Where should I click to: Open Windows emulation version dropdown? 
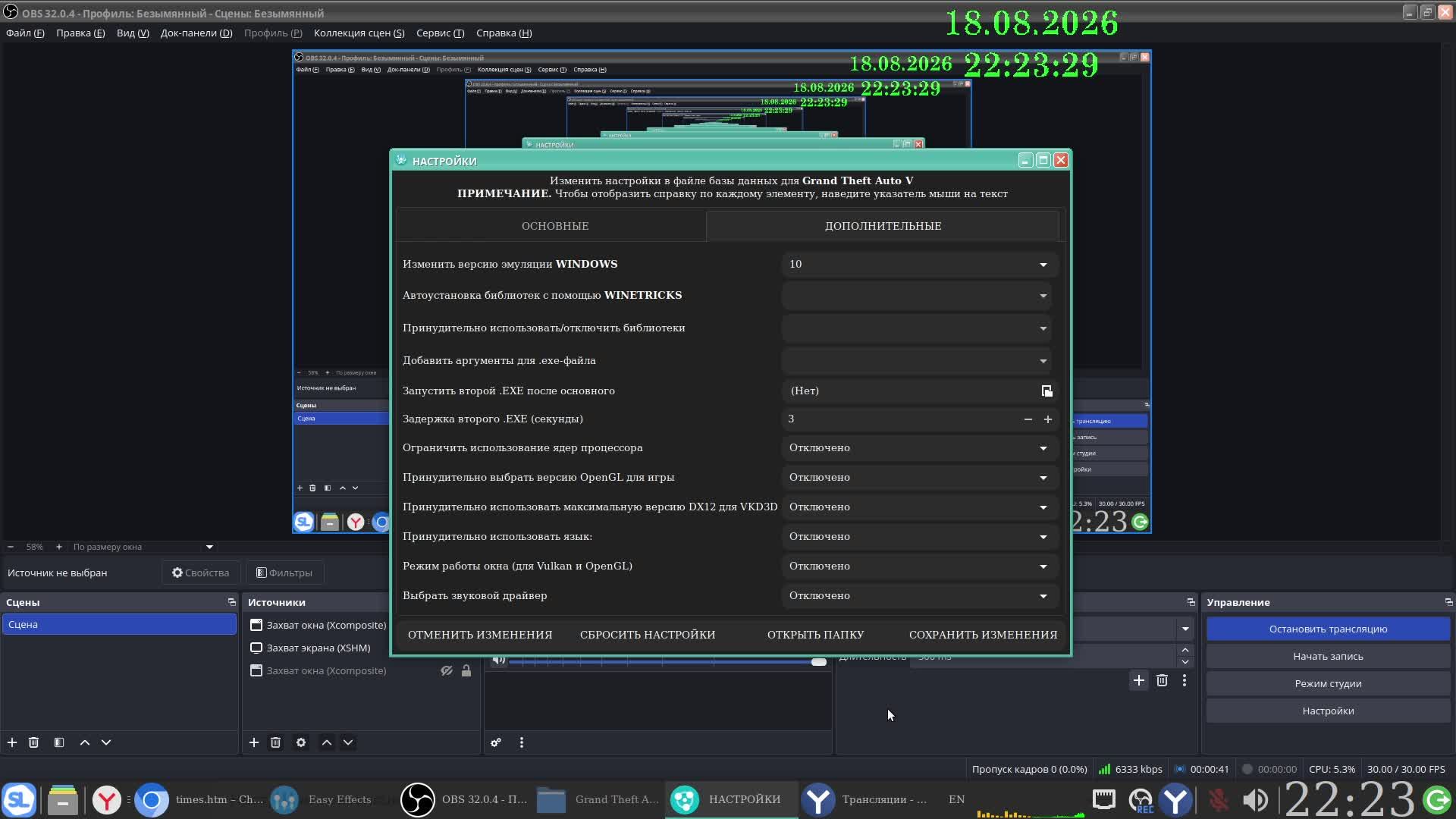pos(920,264)
